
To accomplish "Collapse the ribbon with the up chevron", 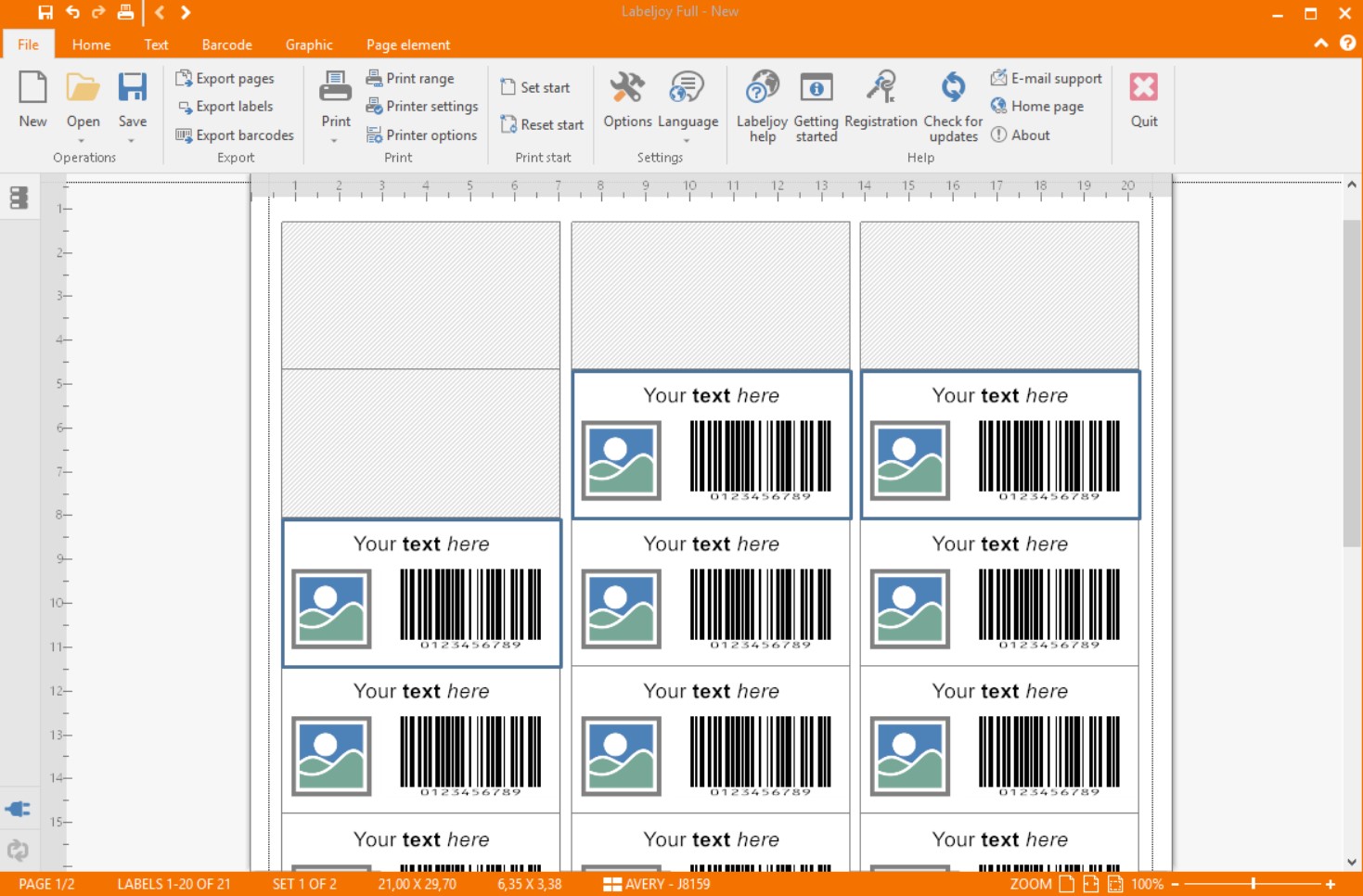I will pyautogui.click(x=1321, y=44).
